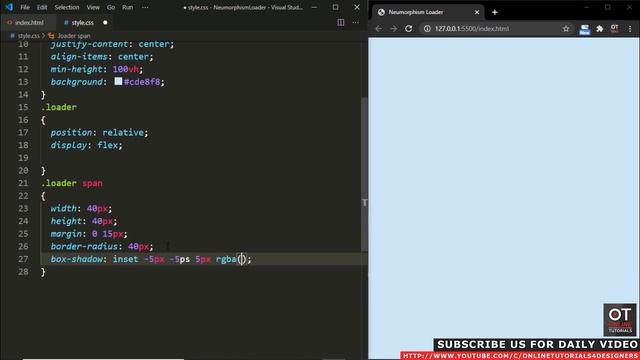Click the browser address bar URL
640x360 pixels.
tap(472, 29)
